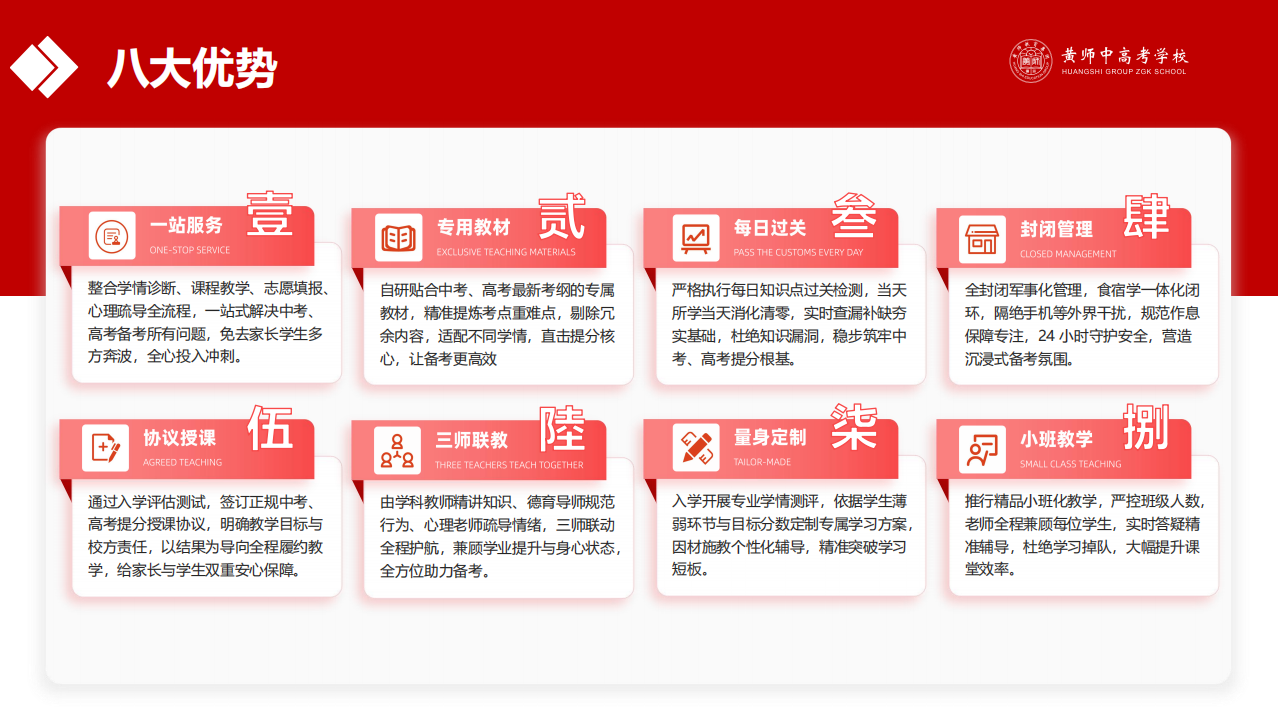The image size is (1278, 717).
Task: Click the paragraph starting 由学科教师精讲知识
Action: point(501,536)
